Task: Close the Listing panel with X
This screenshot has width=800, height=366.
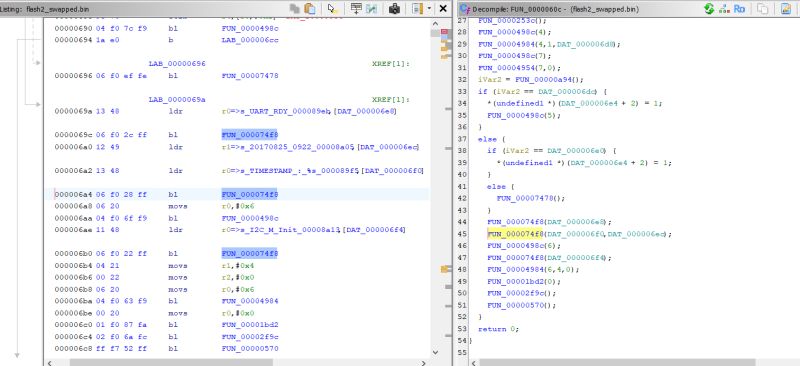Action: pyautogui.click(x=443, y=9)
